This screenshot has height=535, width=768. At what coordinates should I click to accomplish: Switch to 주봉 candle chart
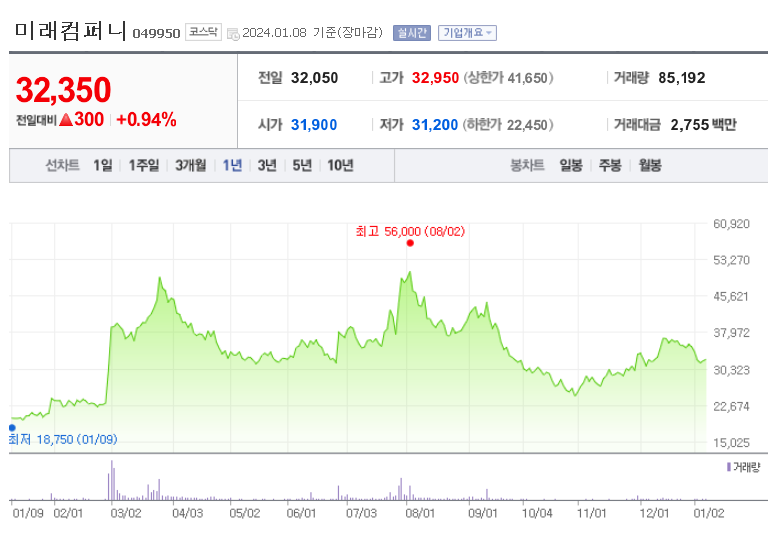coord(610,166)
